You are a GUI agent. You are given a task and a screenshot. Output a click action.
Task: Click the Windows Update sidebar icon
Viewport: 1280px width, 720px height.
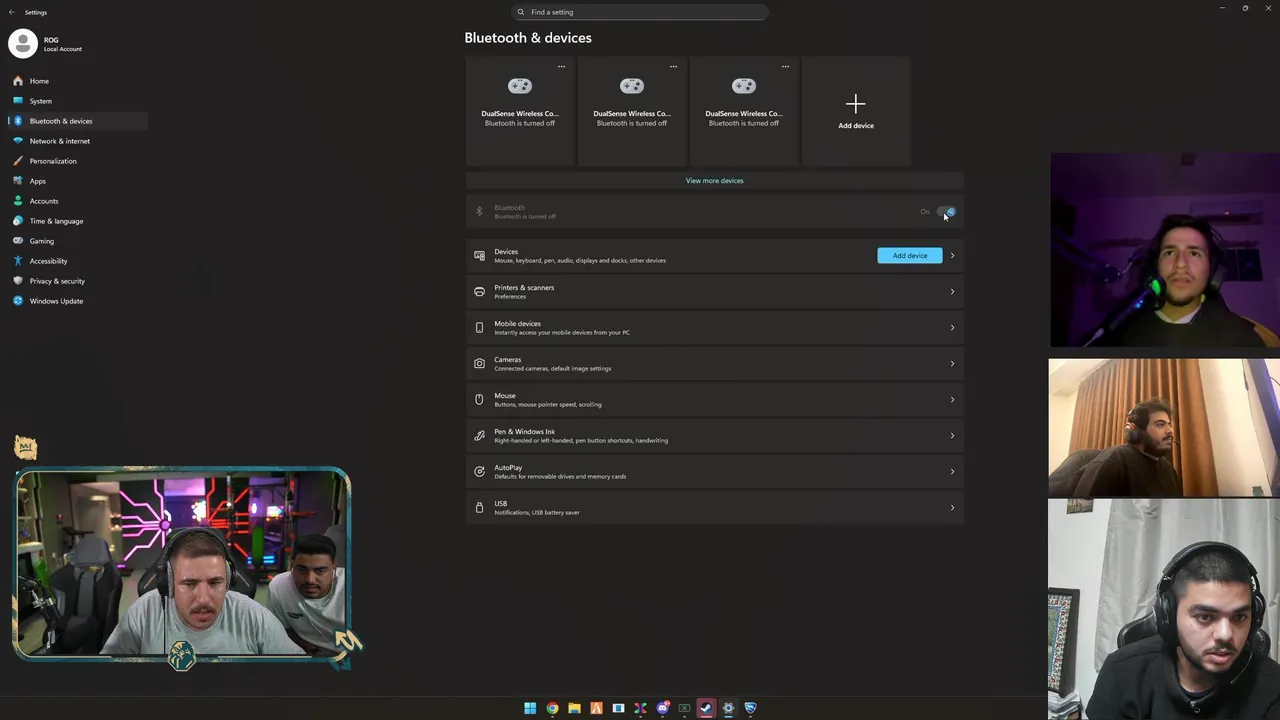tap(18, 301)
